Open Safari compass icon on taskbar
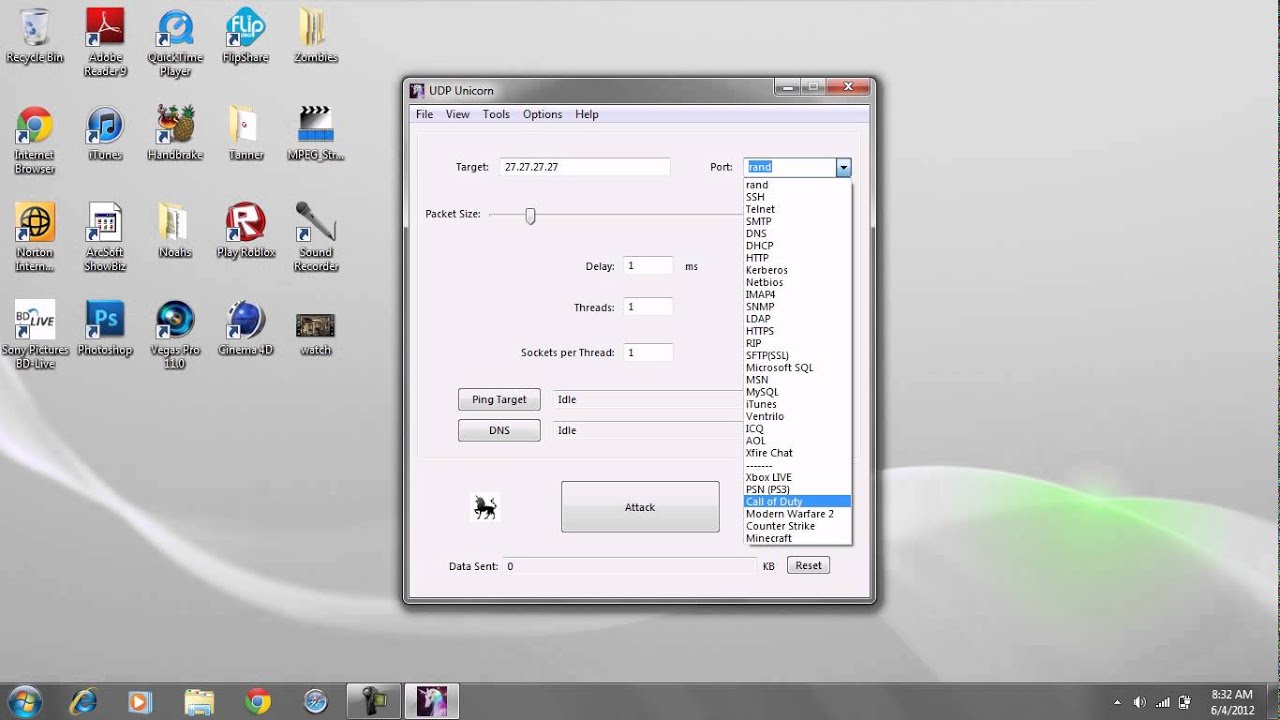The height and width of the screenshot is (720, 1280). 315,702
